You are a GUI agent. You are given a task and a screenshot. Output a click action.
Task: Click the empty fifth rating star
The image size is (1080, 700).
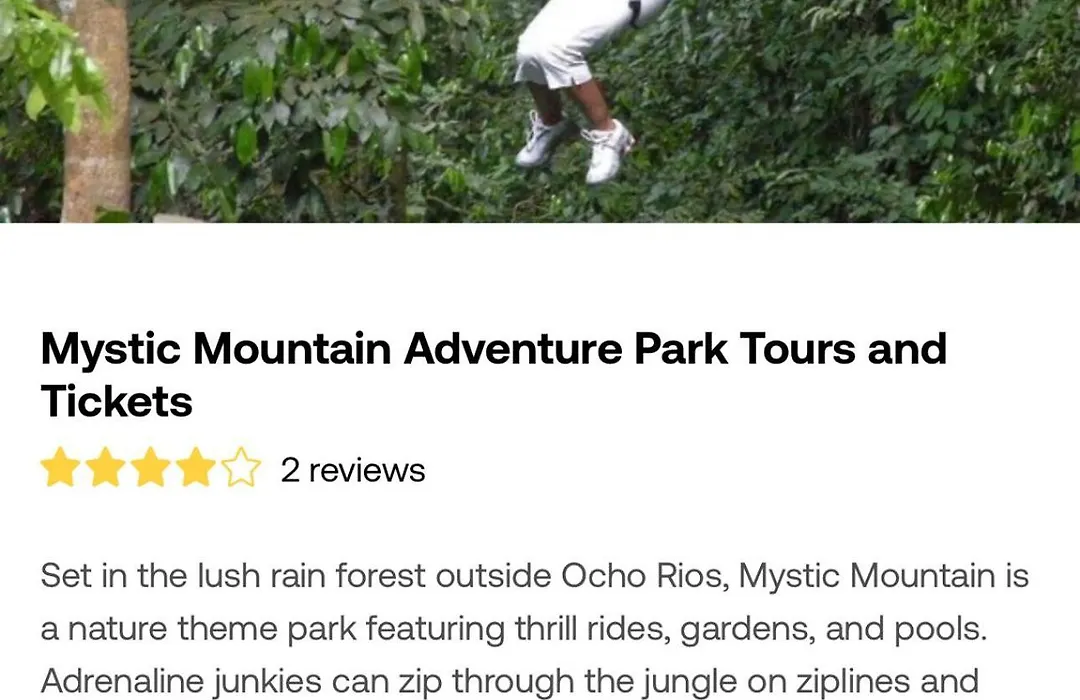tap(241, 468)
